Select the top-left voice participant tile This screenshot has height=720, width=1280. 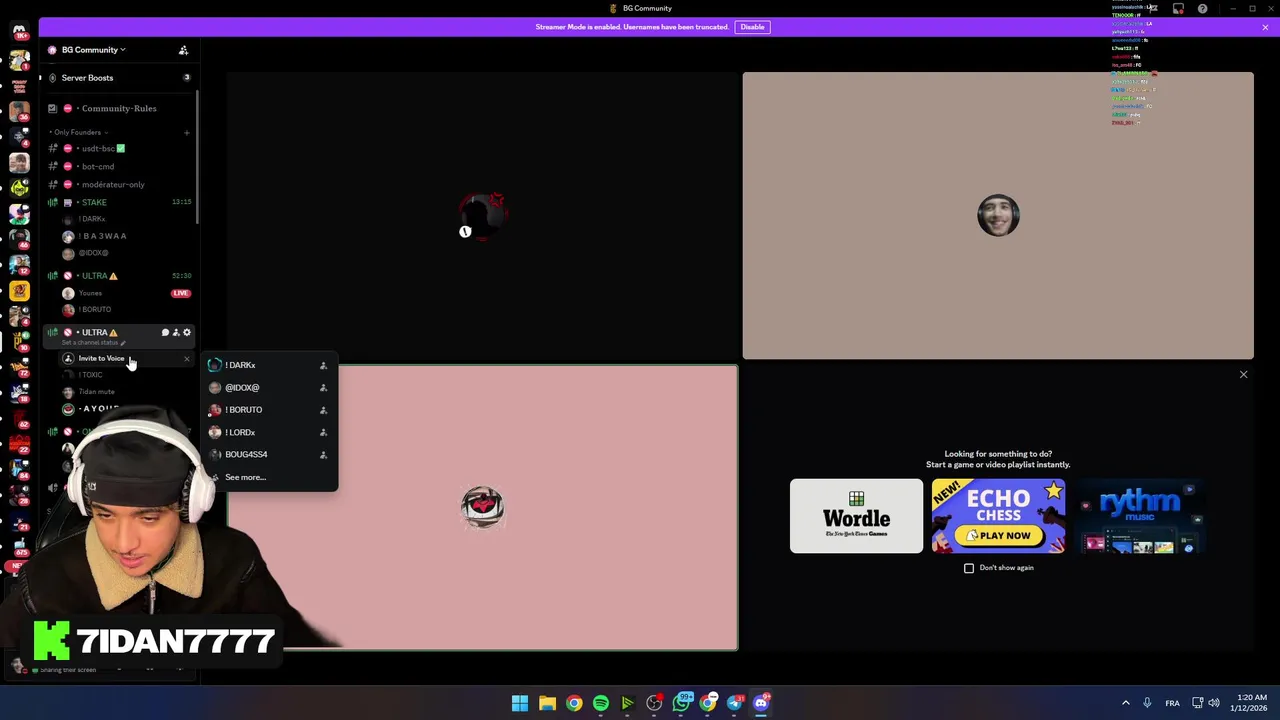click(483, 216)
